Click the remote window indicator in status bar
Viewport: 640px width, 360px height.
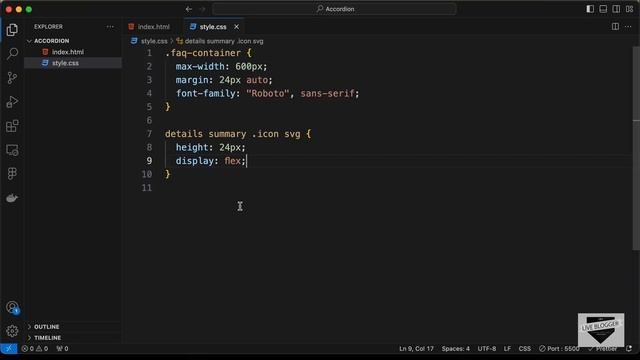[x=9, y=349]
